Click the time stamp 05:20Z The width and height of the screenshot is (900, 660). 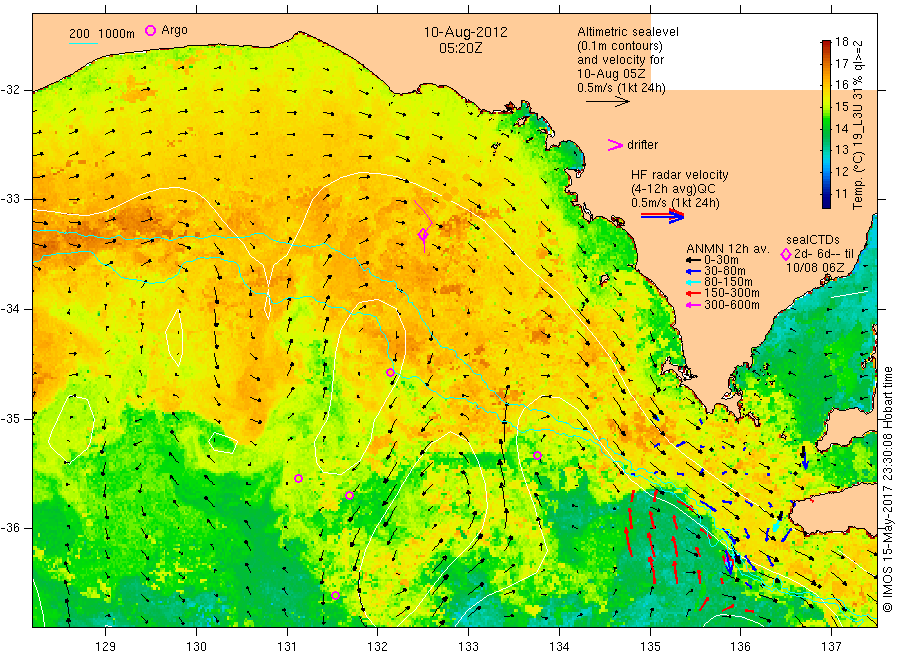click(x=460, y=48)
